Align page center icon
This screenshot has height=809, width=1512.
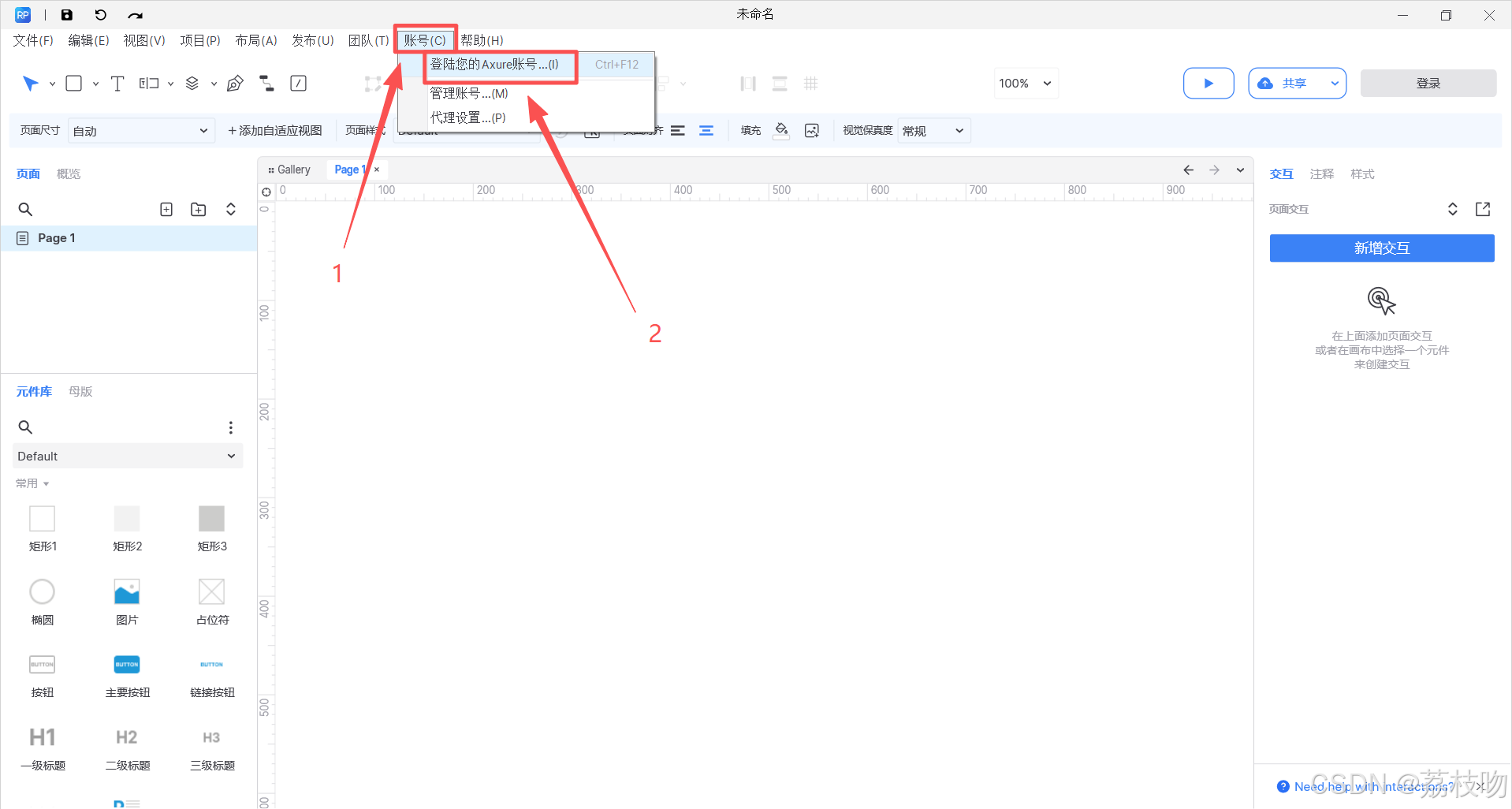(x=706, y=131)
